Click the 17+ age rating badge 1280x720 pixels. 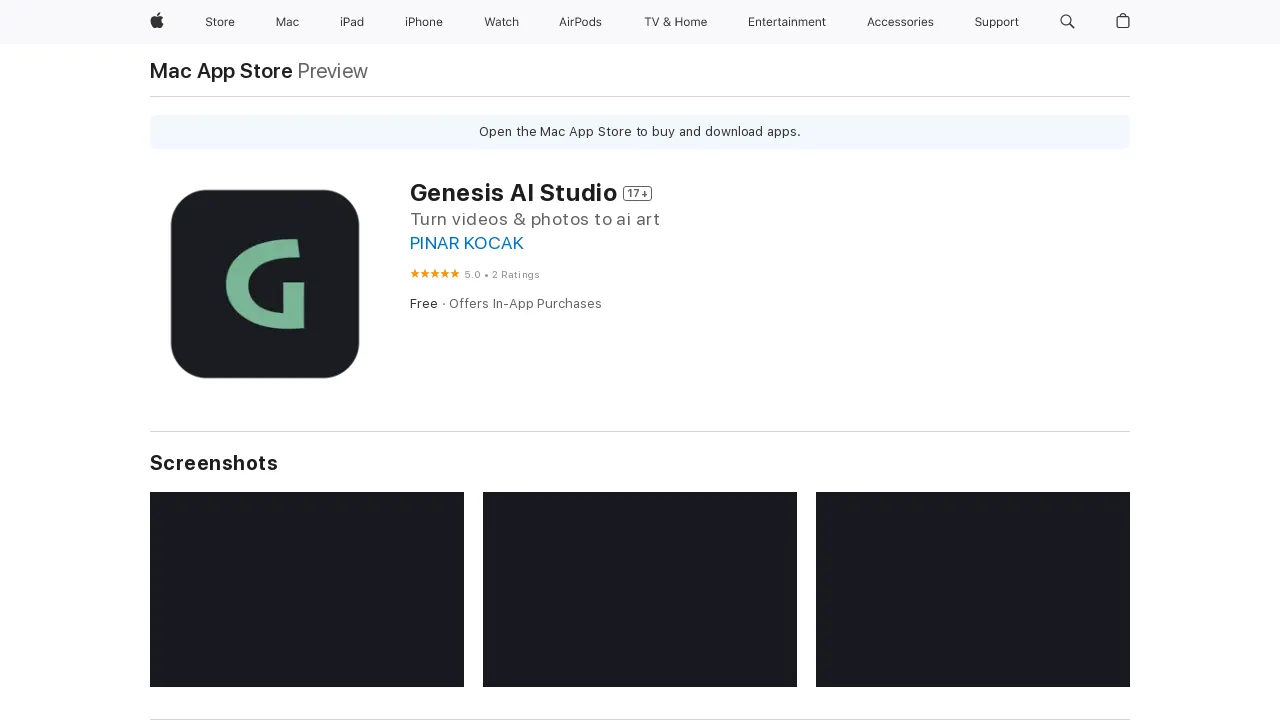pyautogui.click(x=637, y=193)
